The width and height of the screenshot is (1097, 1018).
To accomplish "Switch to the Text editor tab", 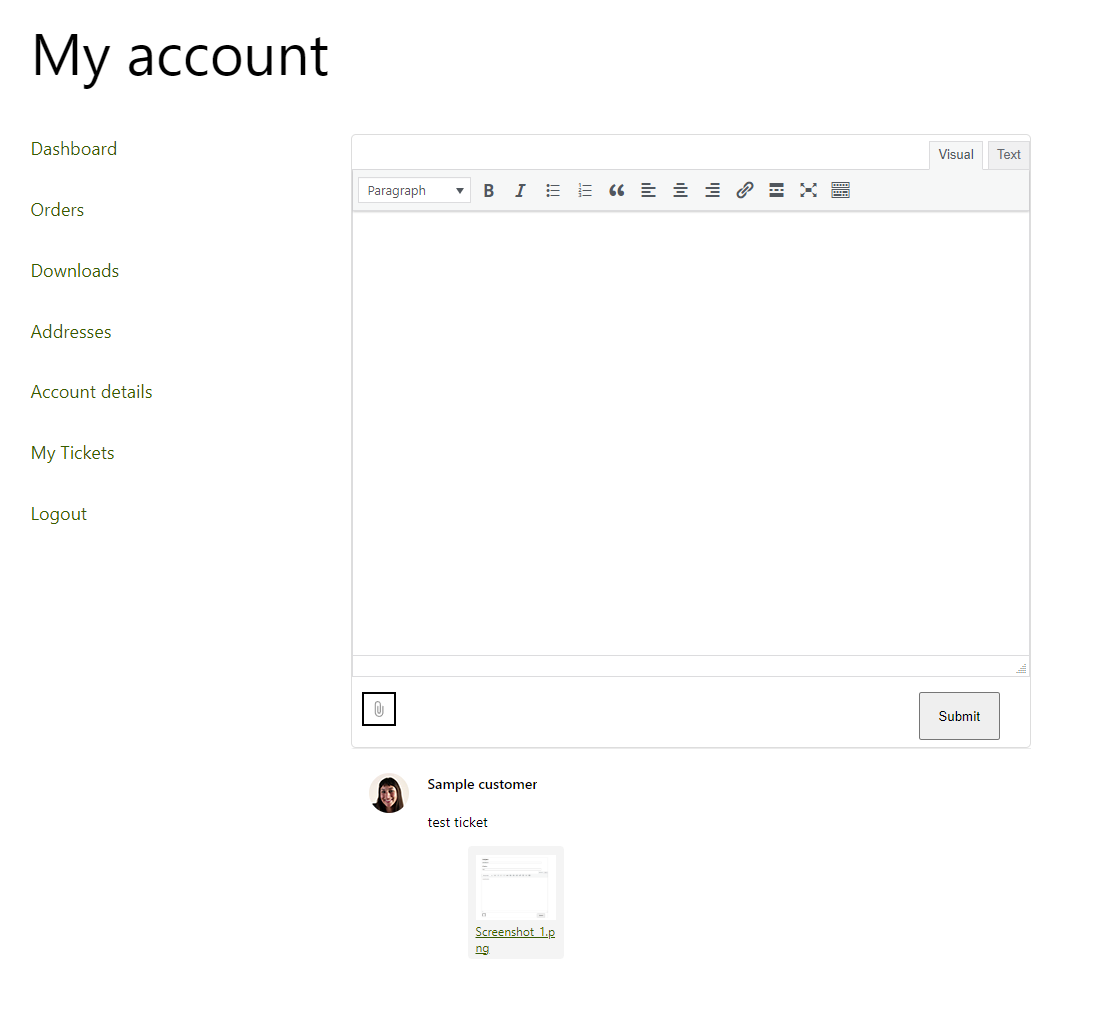I will click(x=1007, y=154).
